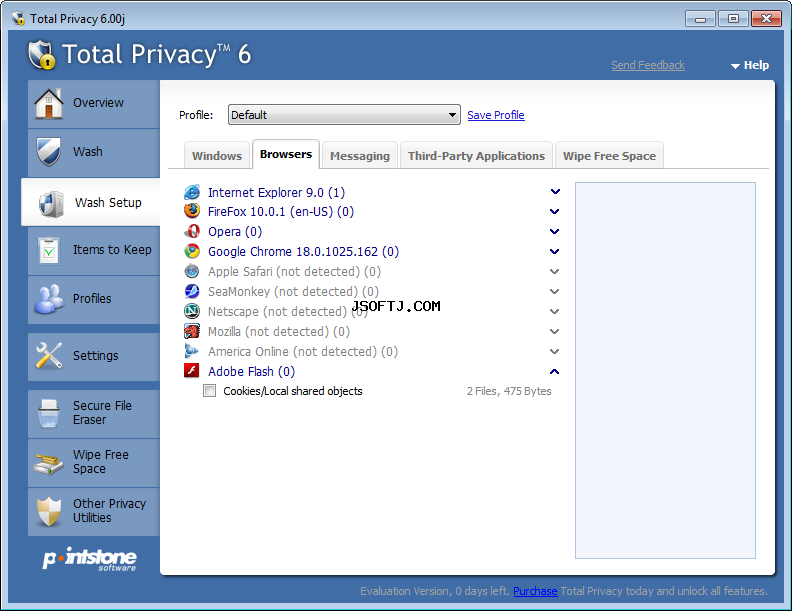
Task: Click the Adobe Flash icon
Action: coord(192,371)
